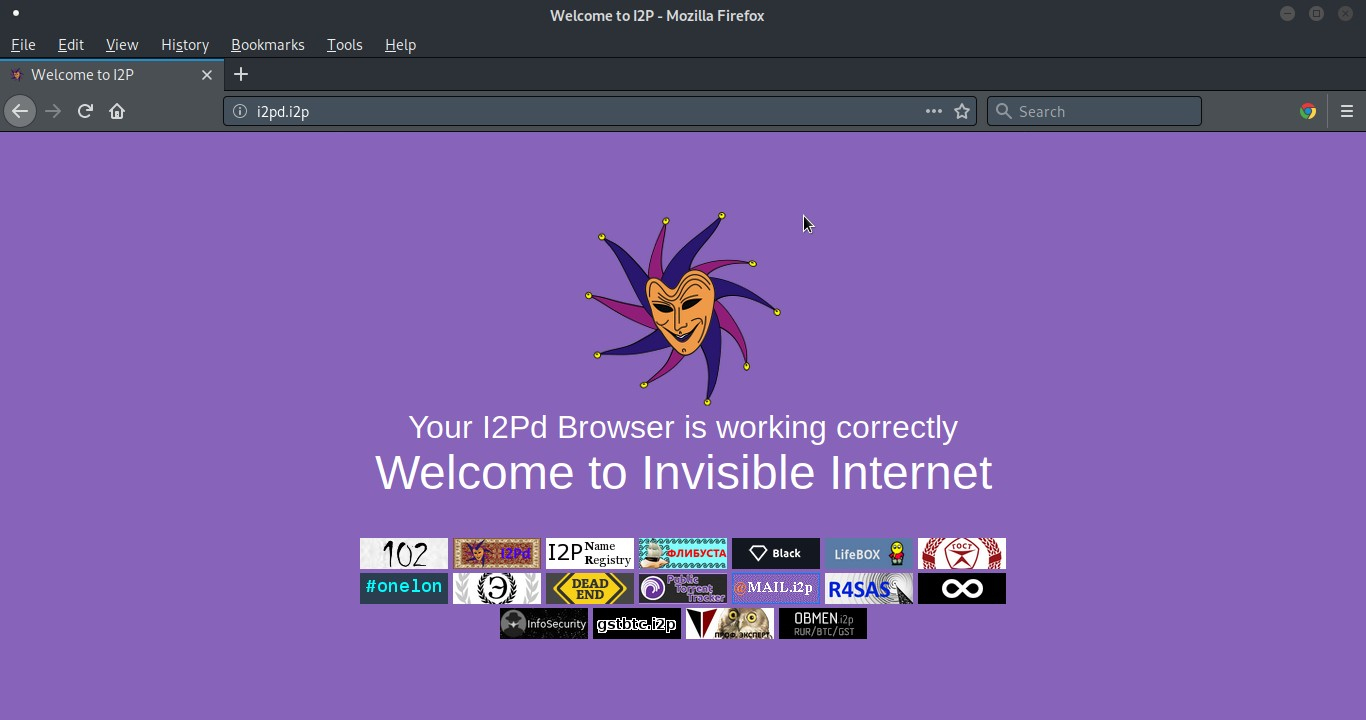Open the R4SAS banner

(869, 588)
